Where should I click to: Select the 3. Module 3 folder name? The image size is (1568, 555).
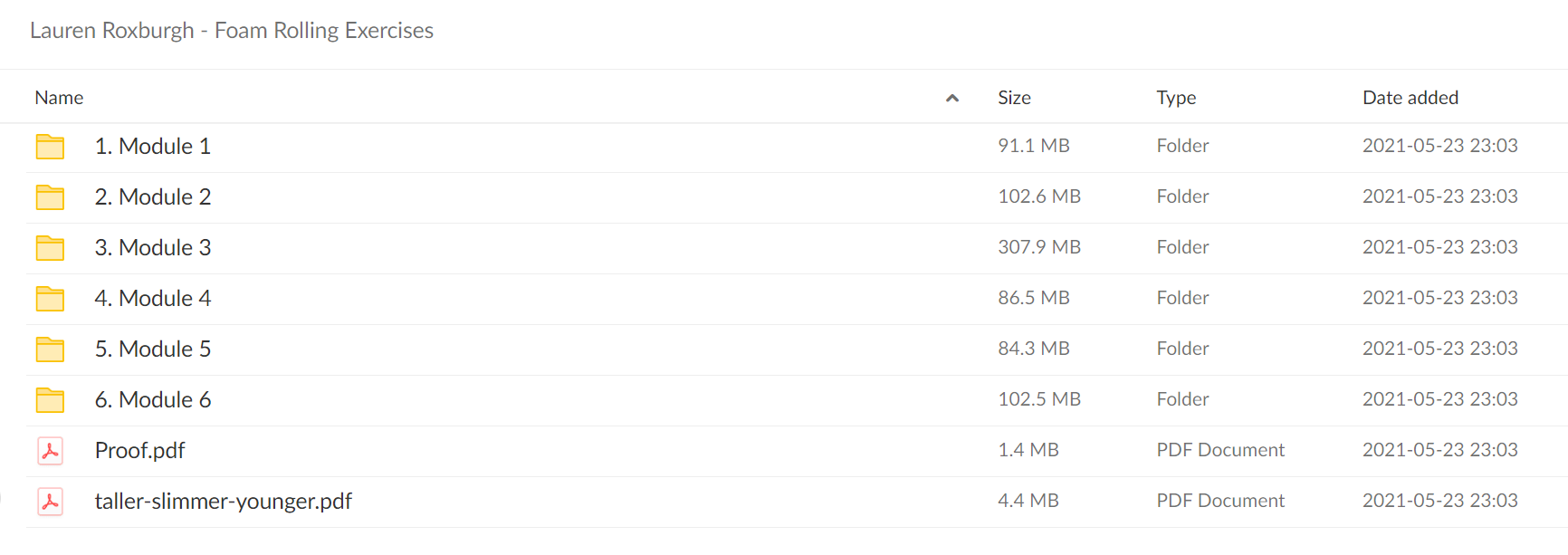point(153,248)
